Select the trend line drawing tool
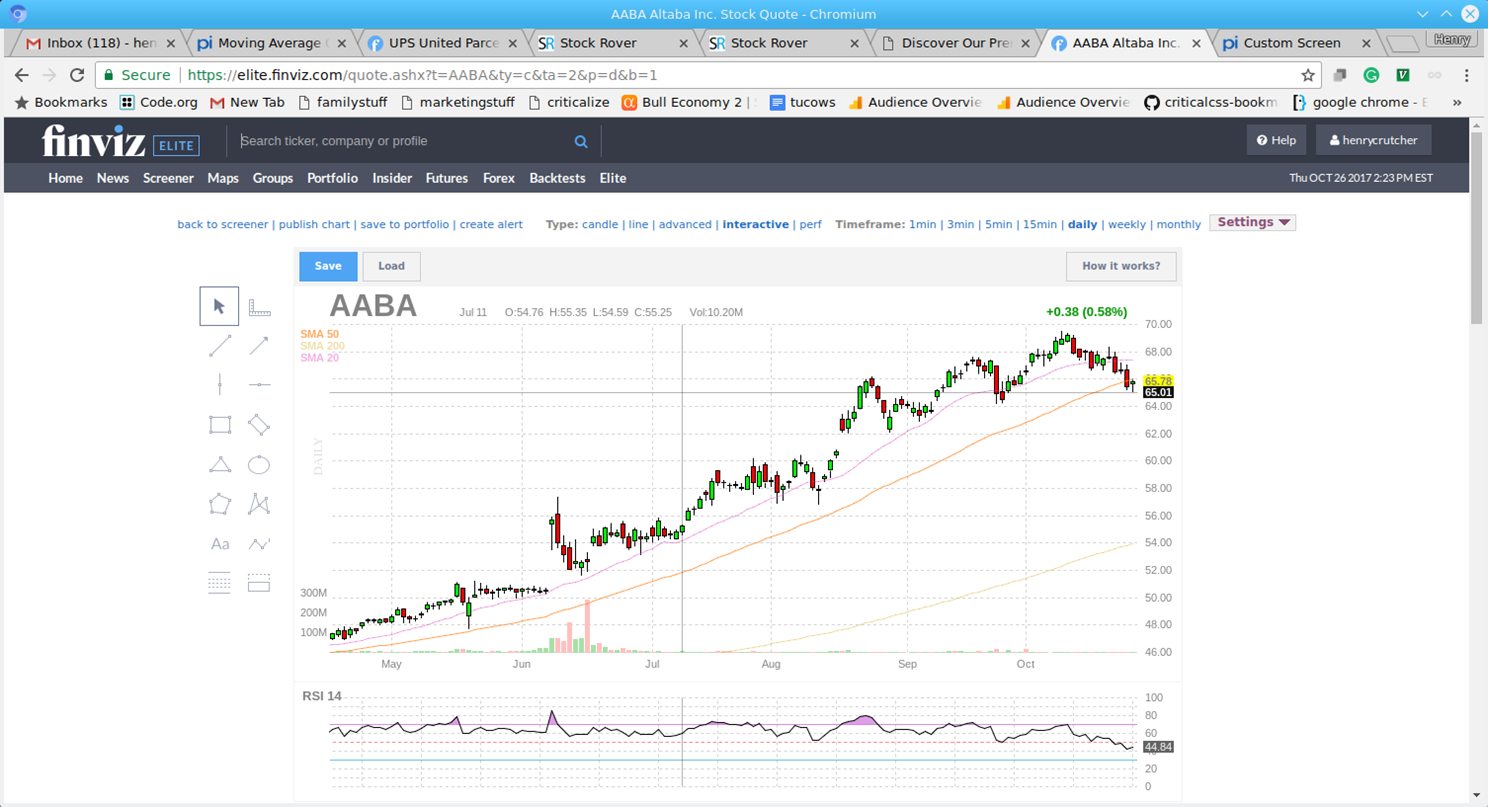 (x=219, y=346)
